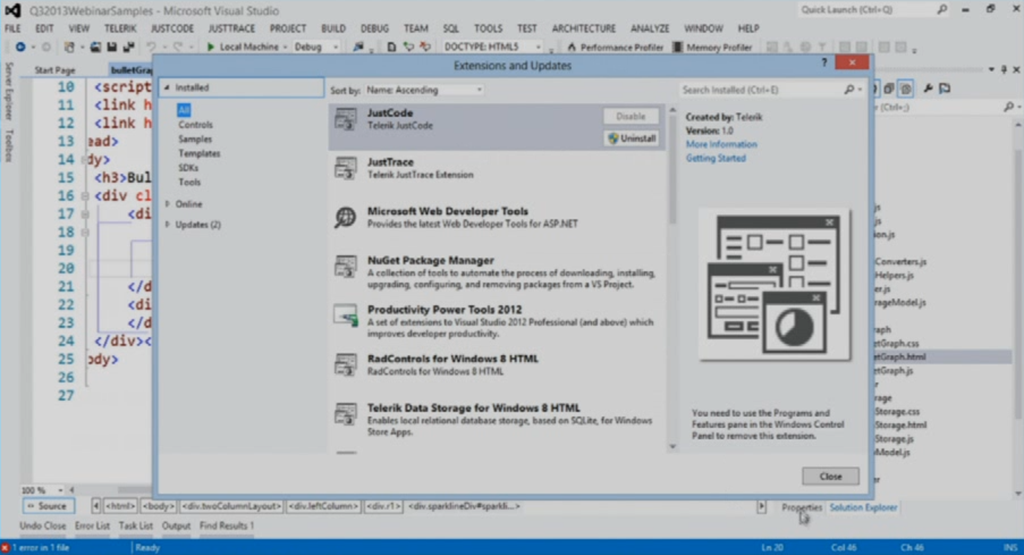This screenshot has height=555, width=1024.
Task: Select the div.leftColumn breadcrumb tag
Action: [x=324, y=506]
